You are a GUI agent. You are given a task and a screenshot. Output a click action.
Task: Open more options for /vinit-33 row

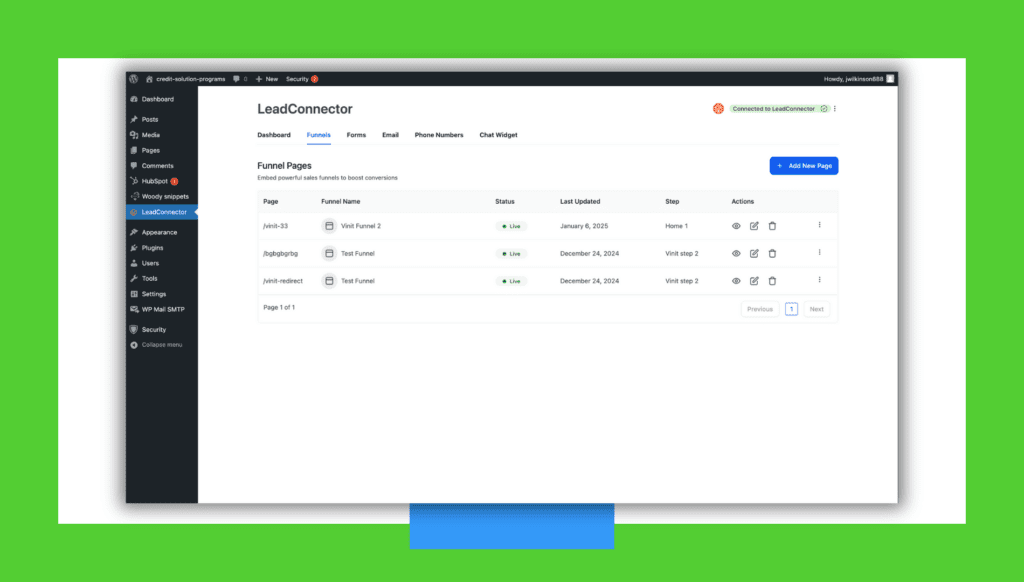click(x=820, y=225)
